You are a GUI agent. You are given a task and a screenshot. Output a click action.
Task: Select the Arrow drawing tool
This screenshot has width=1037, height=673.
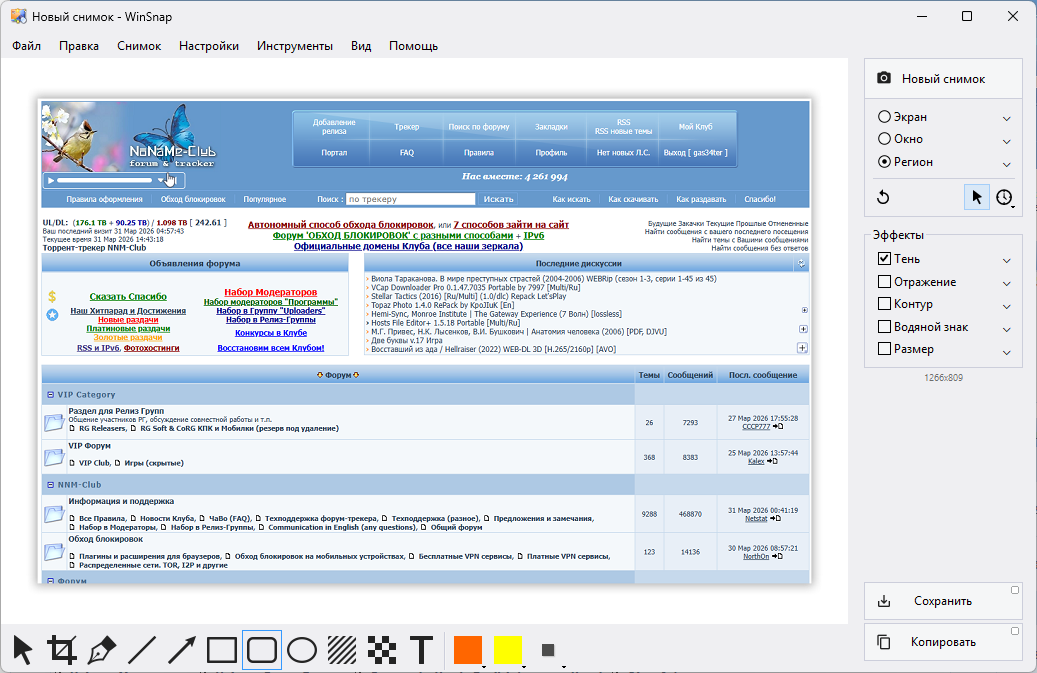point(182,650)
